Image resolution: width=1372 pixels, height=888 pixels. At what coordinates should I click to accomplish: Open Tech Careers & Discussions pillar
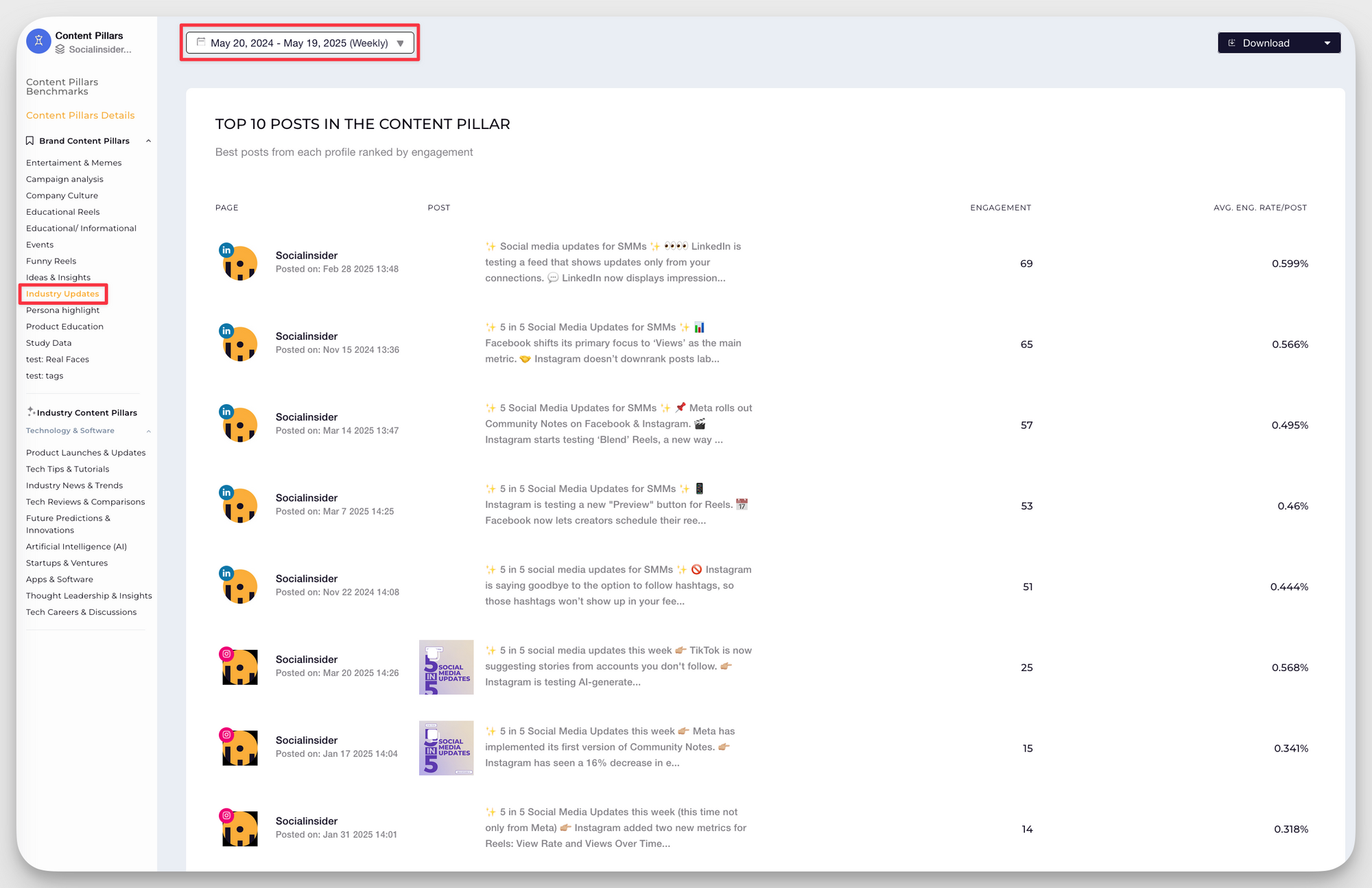pyautogui.click(x=81, y=613)
